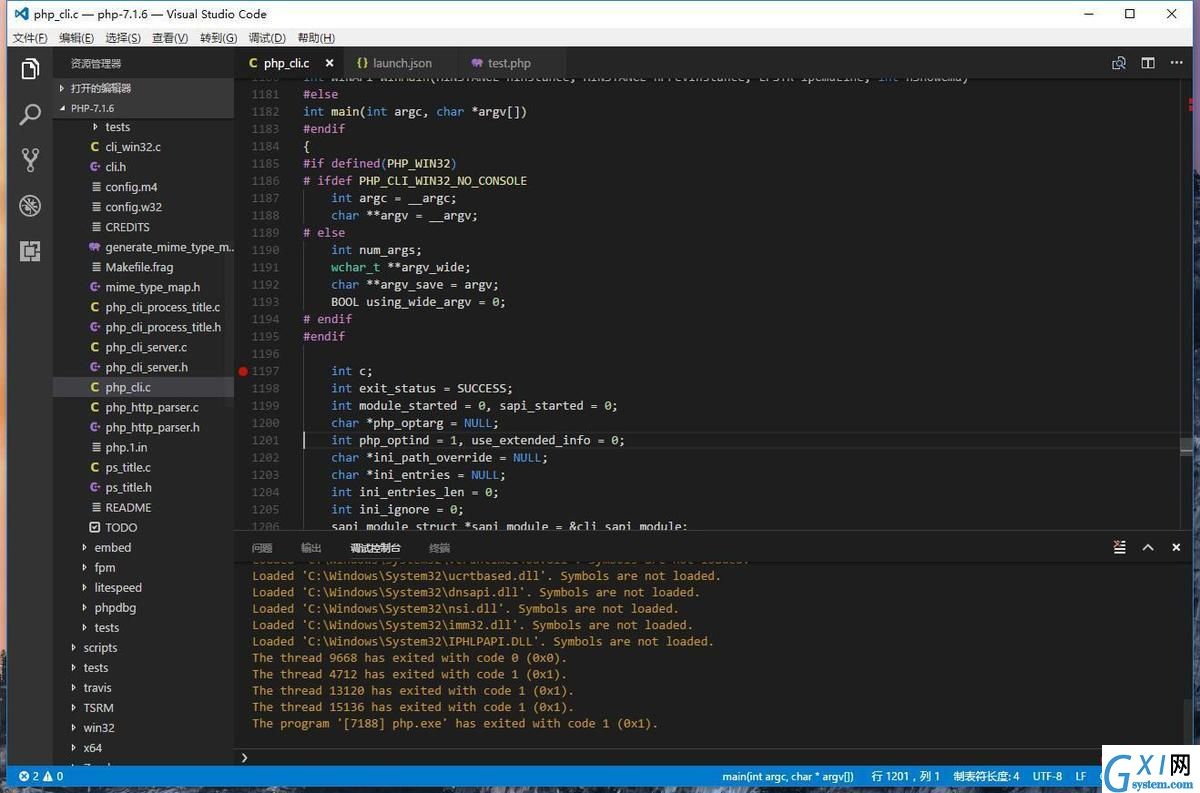Click the main(int argc, char * argv[]) status item
Screen dimensions: 1200x793
pyautogui.click(x=788, y=776)
